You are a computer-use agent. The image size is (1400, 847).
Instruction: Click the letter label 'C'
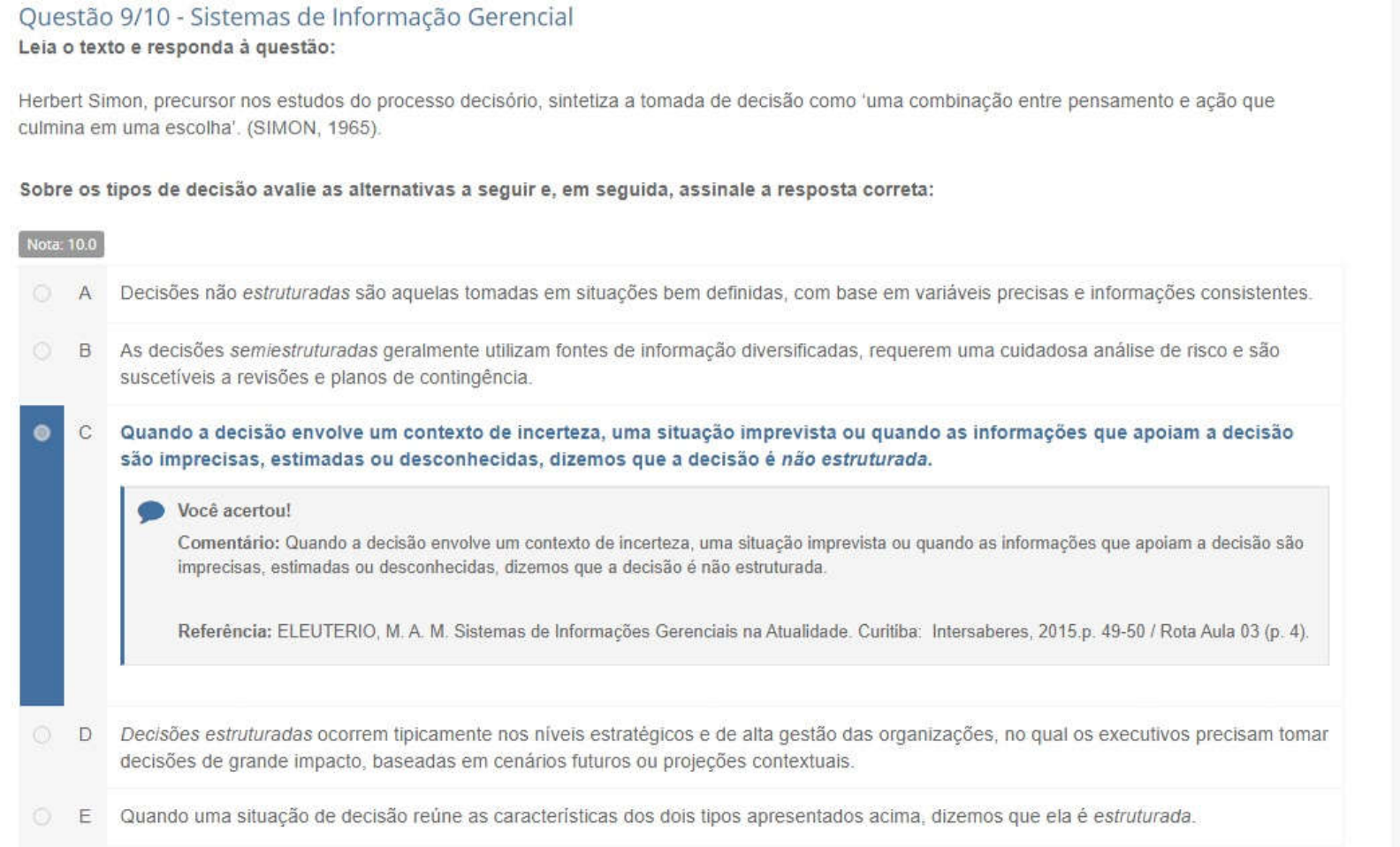pyautogui.click(x=85, y=432)
